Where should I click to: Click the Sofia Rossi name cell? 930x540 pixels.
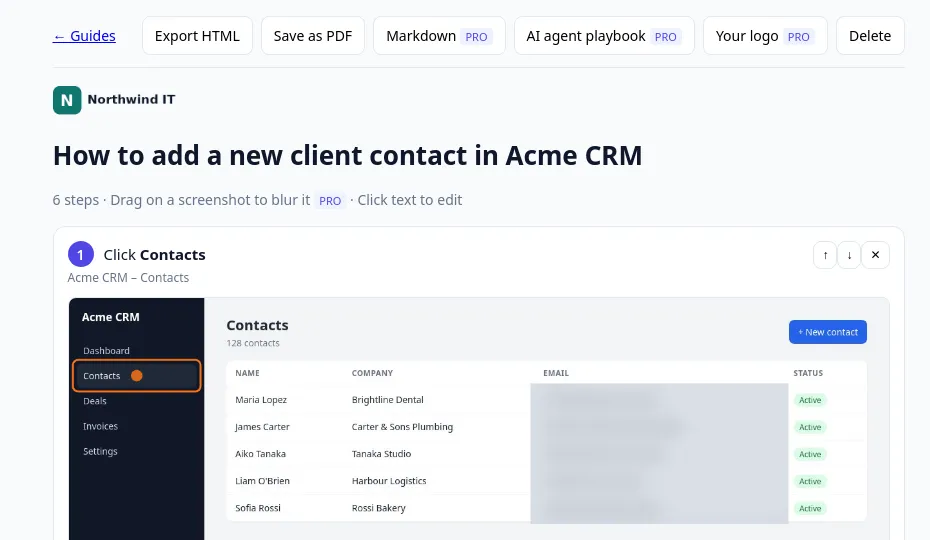pos(258,508)
